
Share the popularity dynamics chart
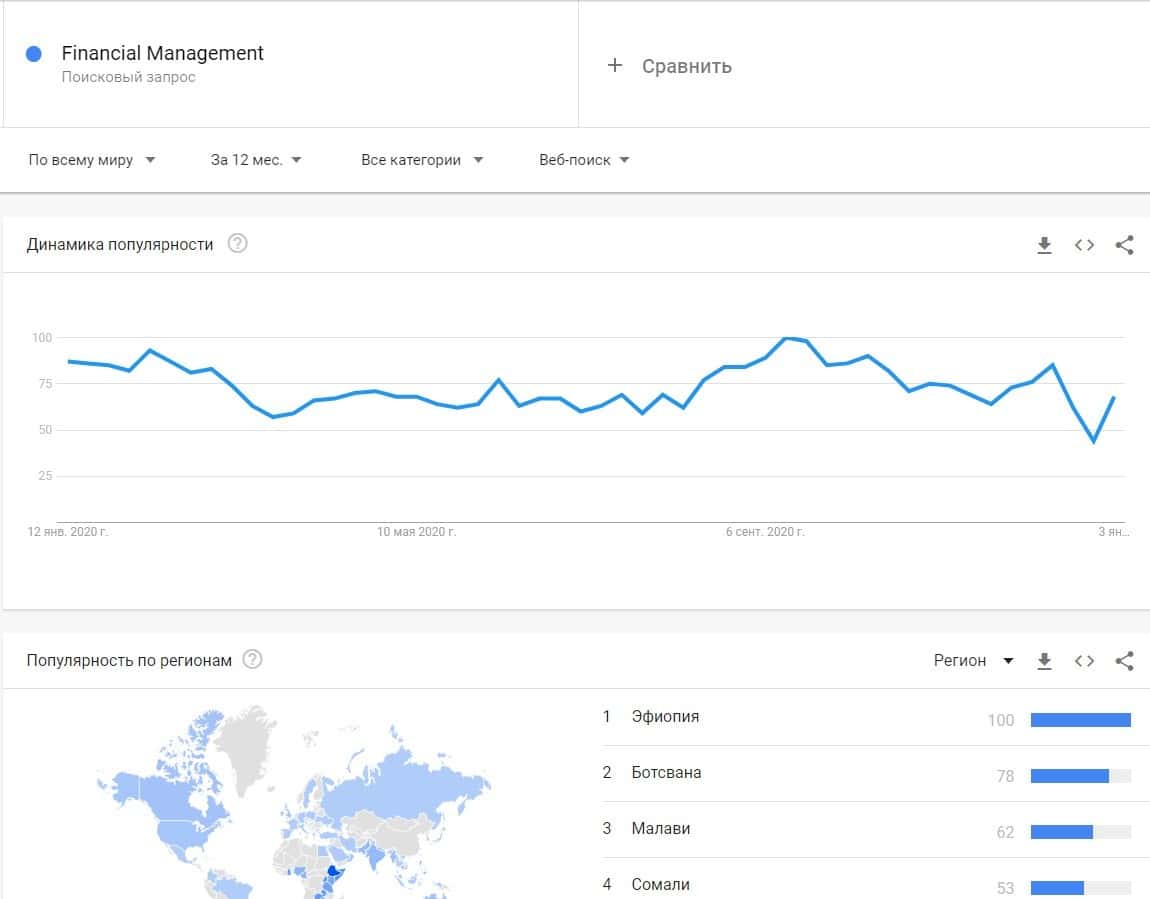(x=1124, y=245)
